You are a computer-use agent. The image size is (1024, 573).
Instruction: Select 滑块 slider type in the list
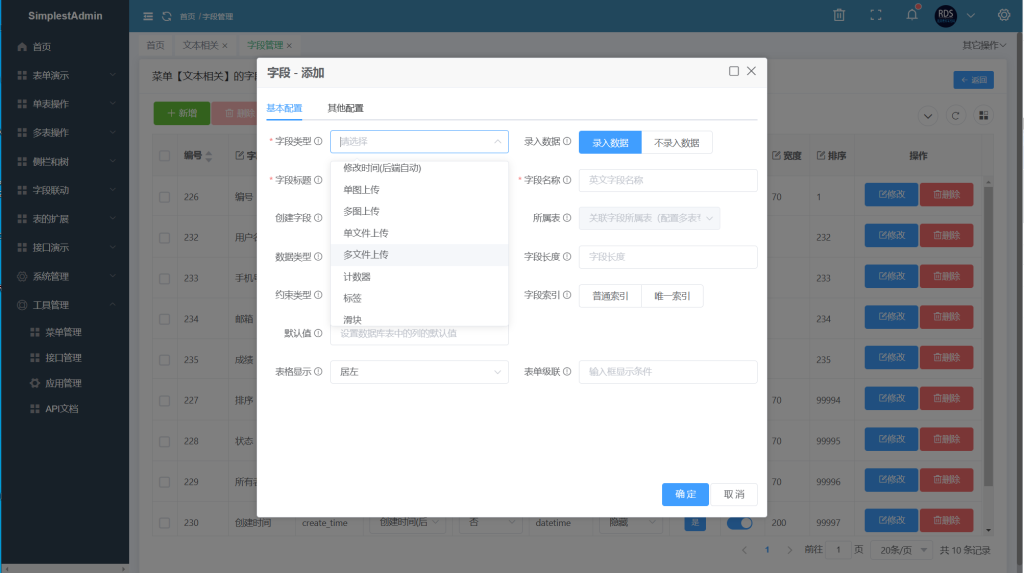click(x=353, y=319)
